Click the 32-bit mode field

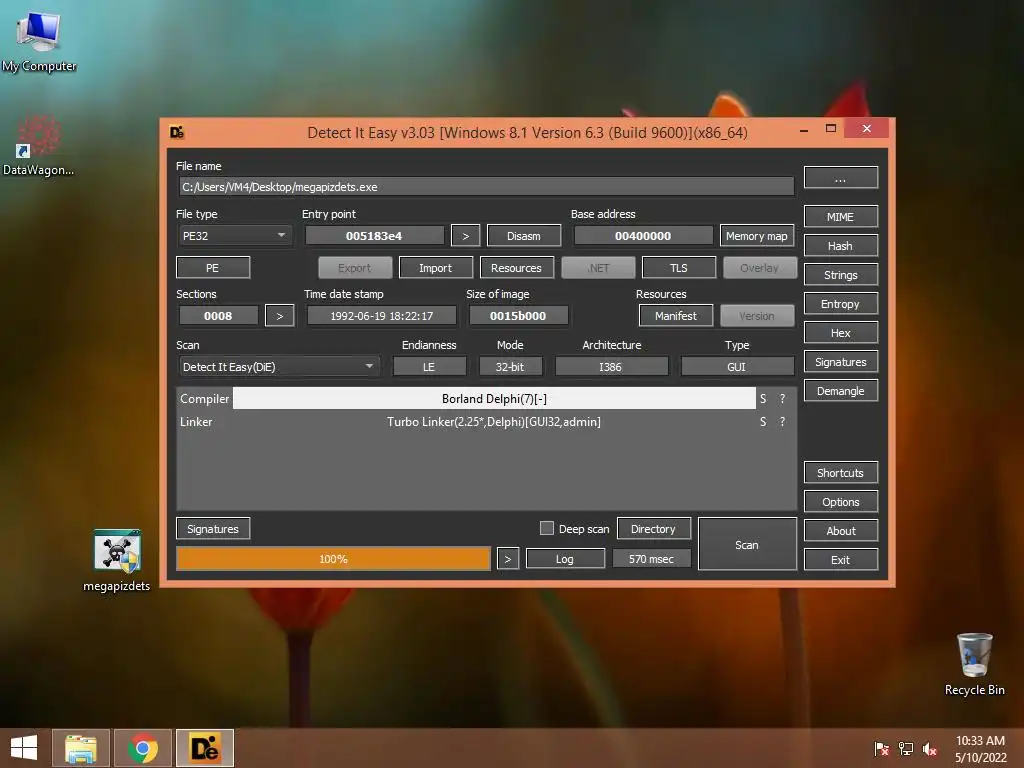coord(510,366)
